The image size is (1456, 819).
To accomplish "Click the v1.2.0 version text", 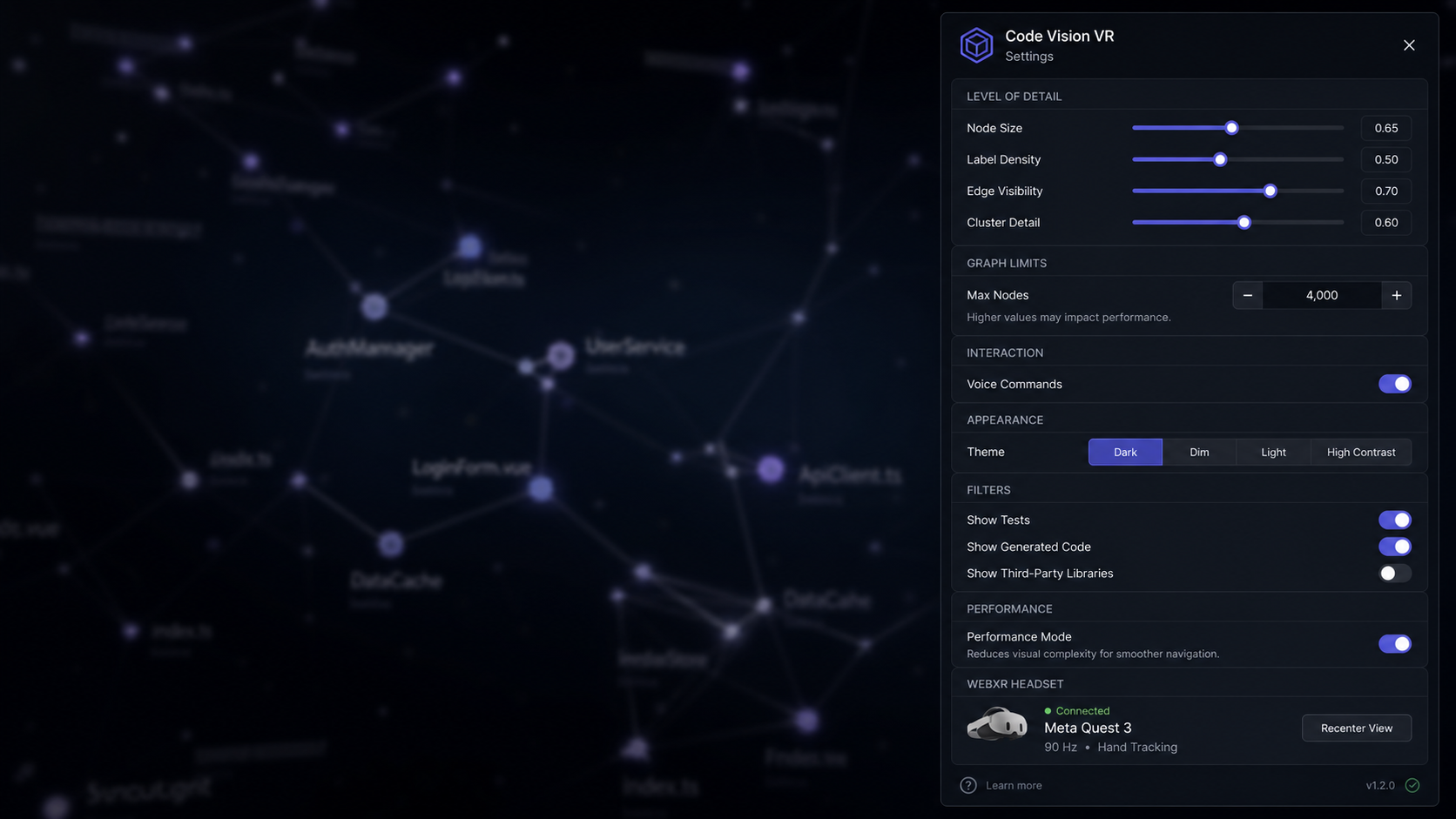I will [x=1380, y=785].
